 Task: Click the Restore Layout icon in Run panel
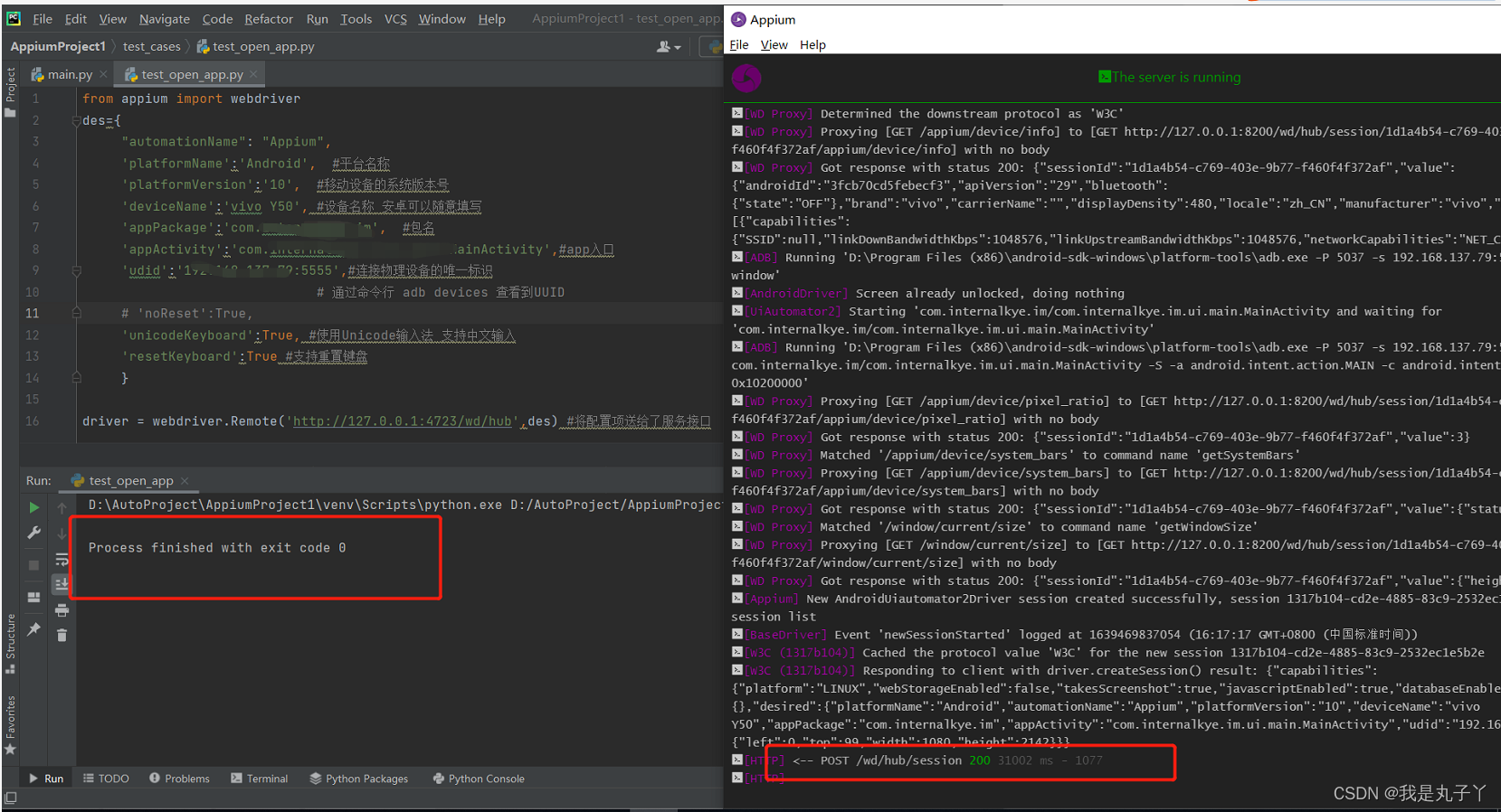(34, 597)
